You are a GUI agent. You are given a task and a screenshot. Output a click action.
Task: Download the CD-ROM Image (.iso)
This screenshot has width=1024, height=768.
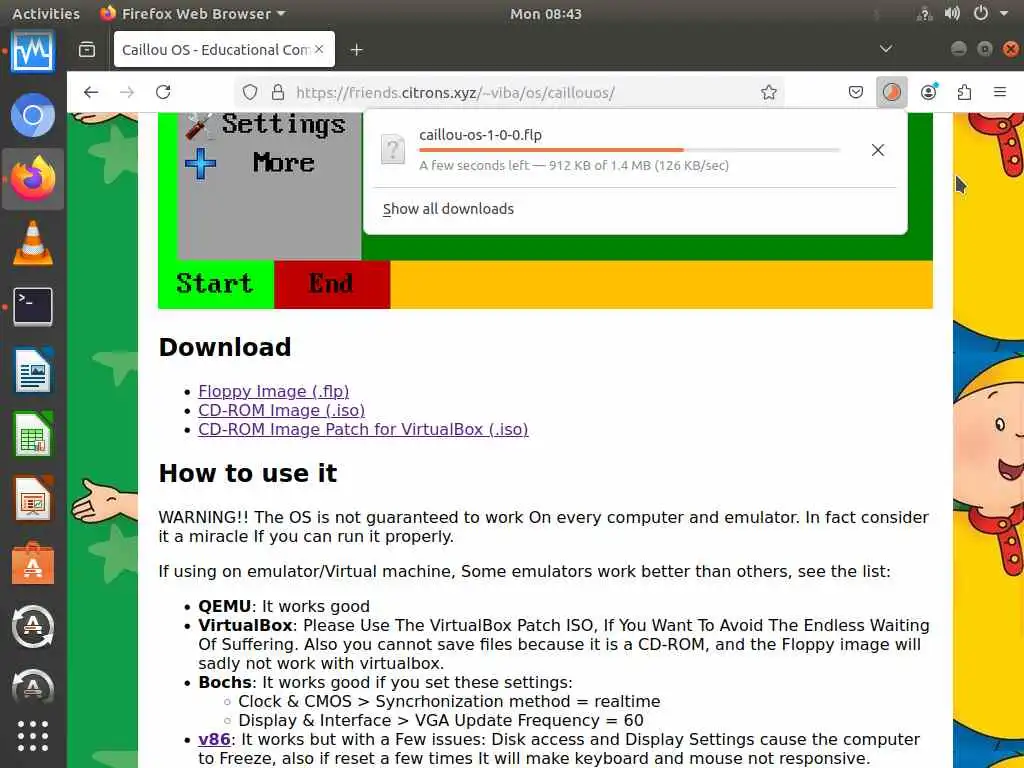(281, 410)
